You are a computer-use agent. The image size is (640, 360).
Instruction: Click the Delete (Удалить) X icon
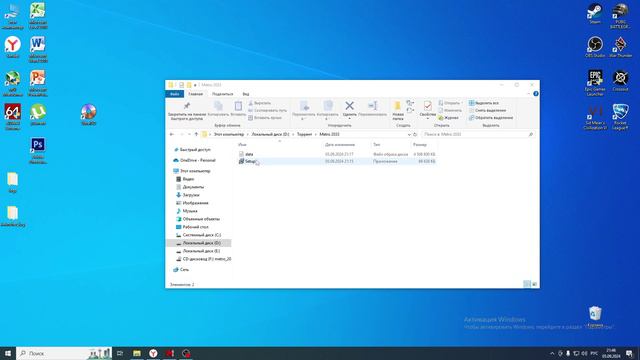[349, 106]
